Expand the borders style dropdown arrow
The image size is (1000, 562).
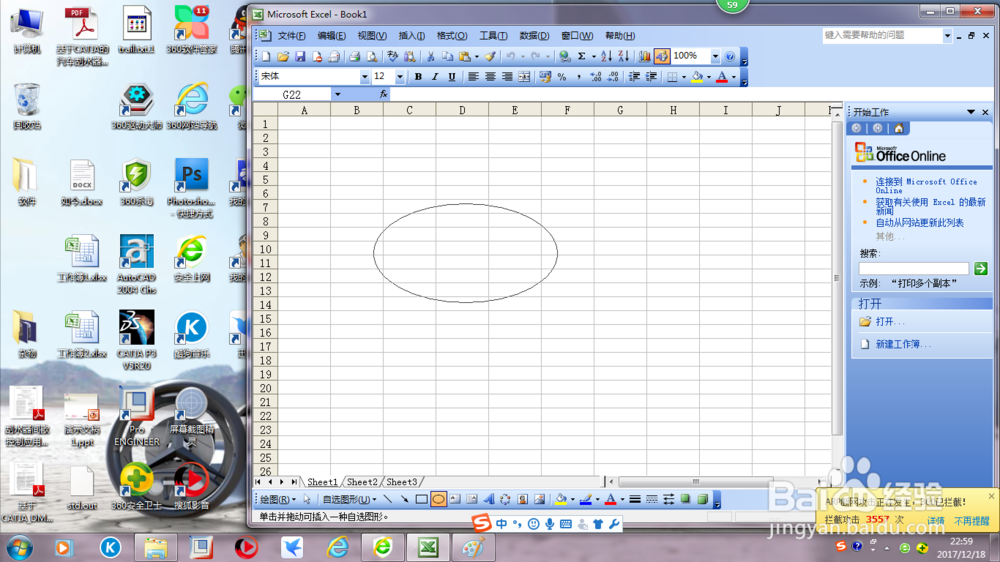click(684, 77)
